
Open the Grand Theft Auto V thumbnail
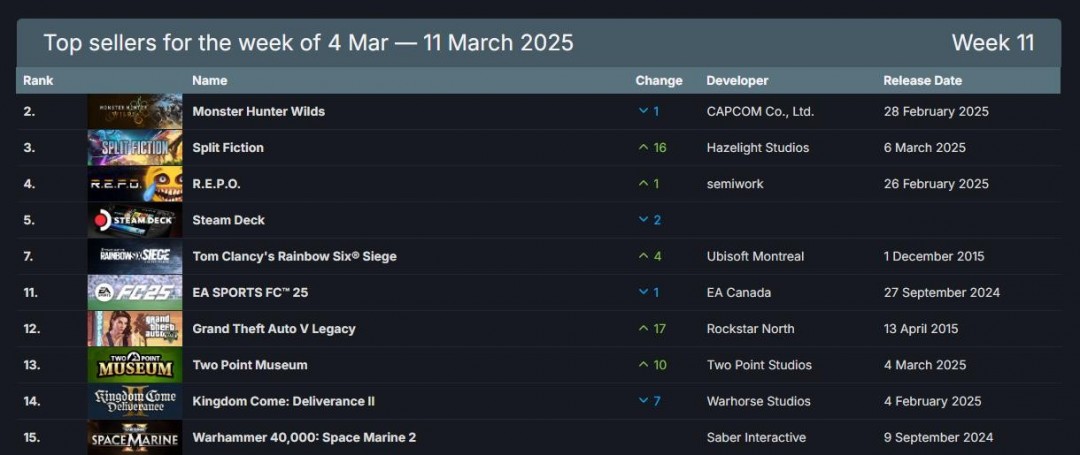135,329
